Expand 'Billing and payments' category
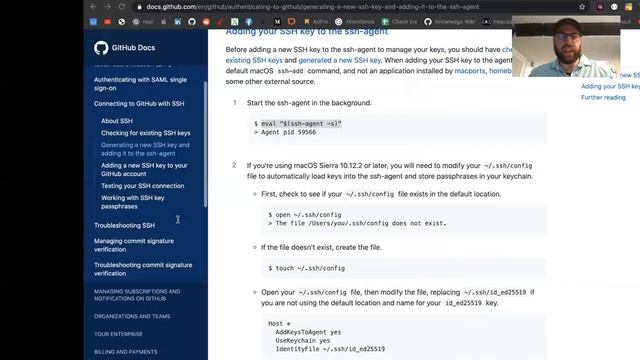 (x=126, y=352)
